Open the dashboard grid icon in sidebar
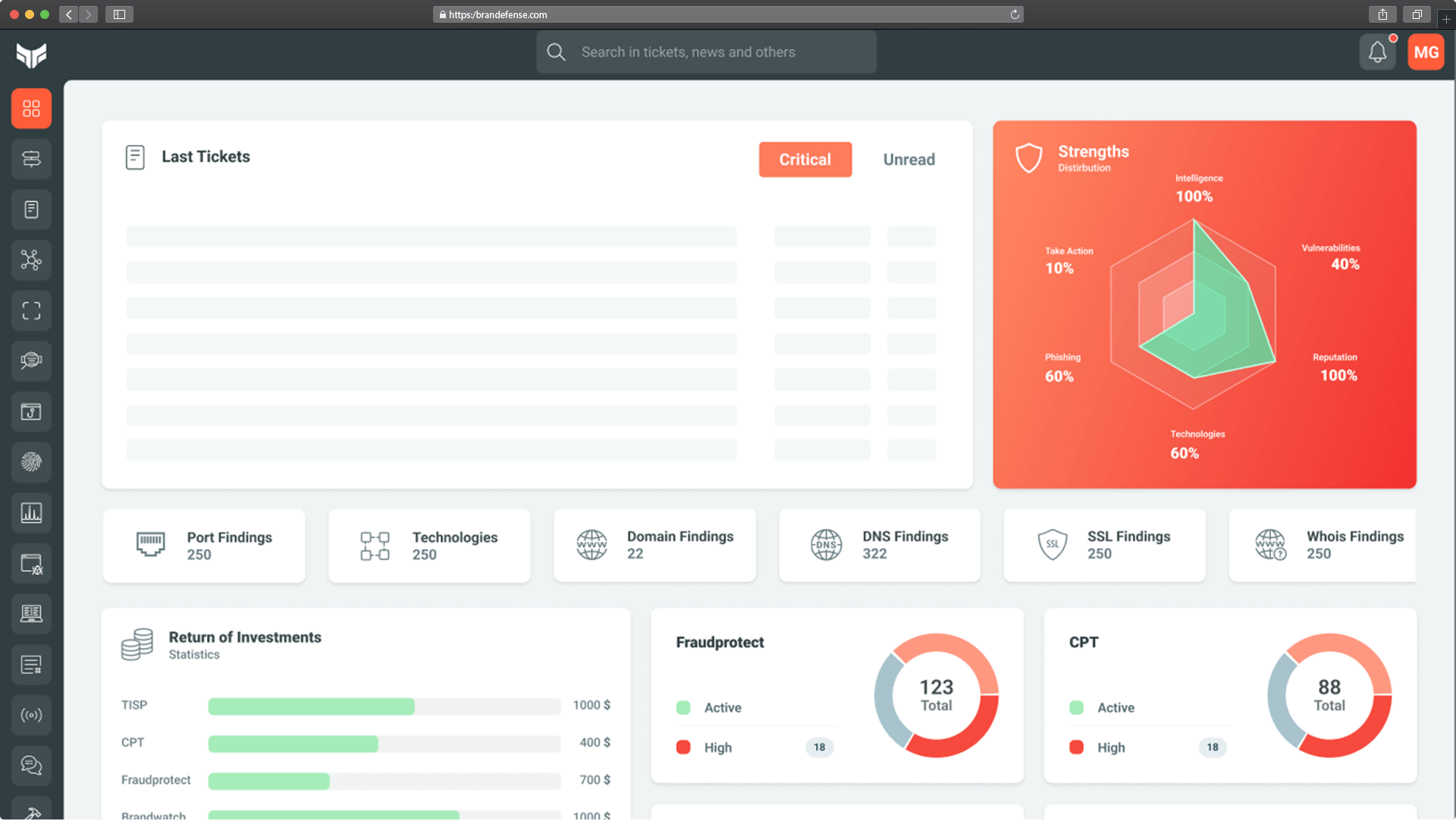Viewport: 1456px width, 821px height. (31, 109)
